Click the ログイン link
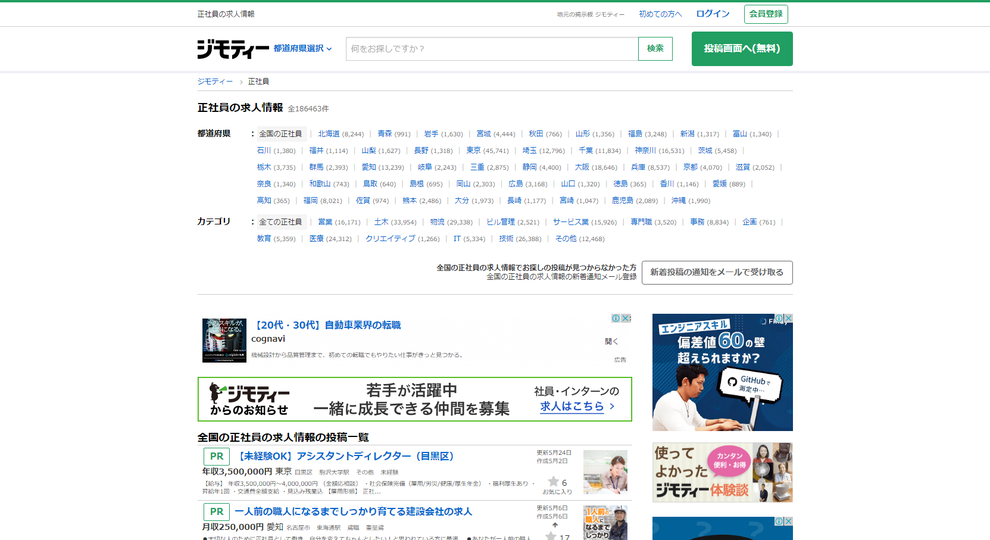This screenshot has width=990, height=540. pos(713,14)
